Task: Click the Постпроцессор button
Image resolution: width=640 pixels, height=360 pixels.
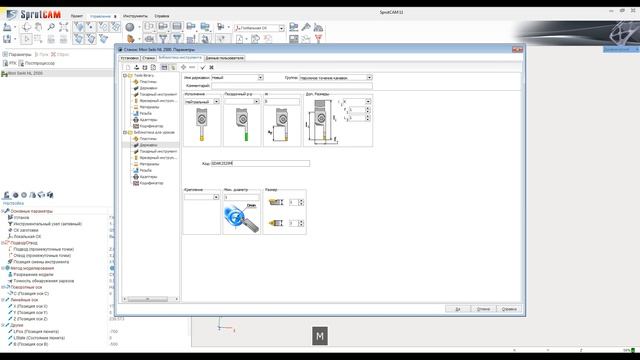Action: 36,63
